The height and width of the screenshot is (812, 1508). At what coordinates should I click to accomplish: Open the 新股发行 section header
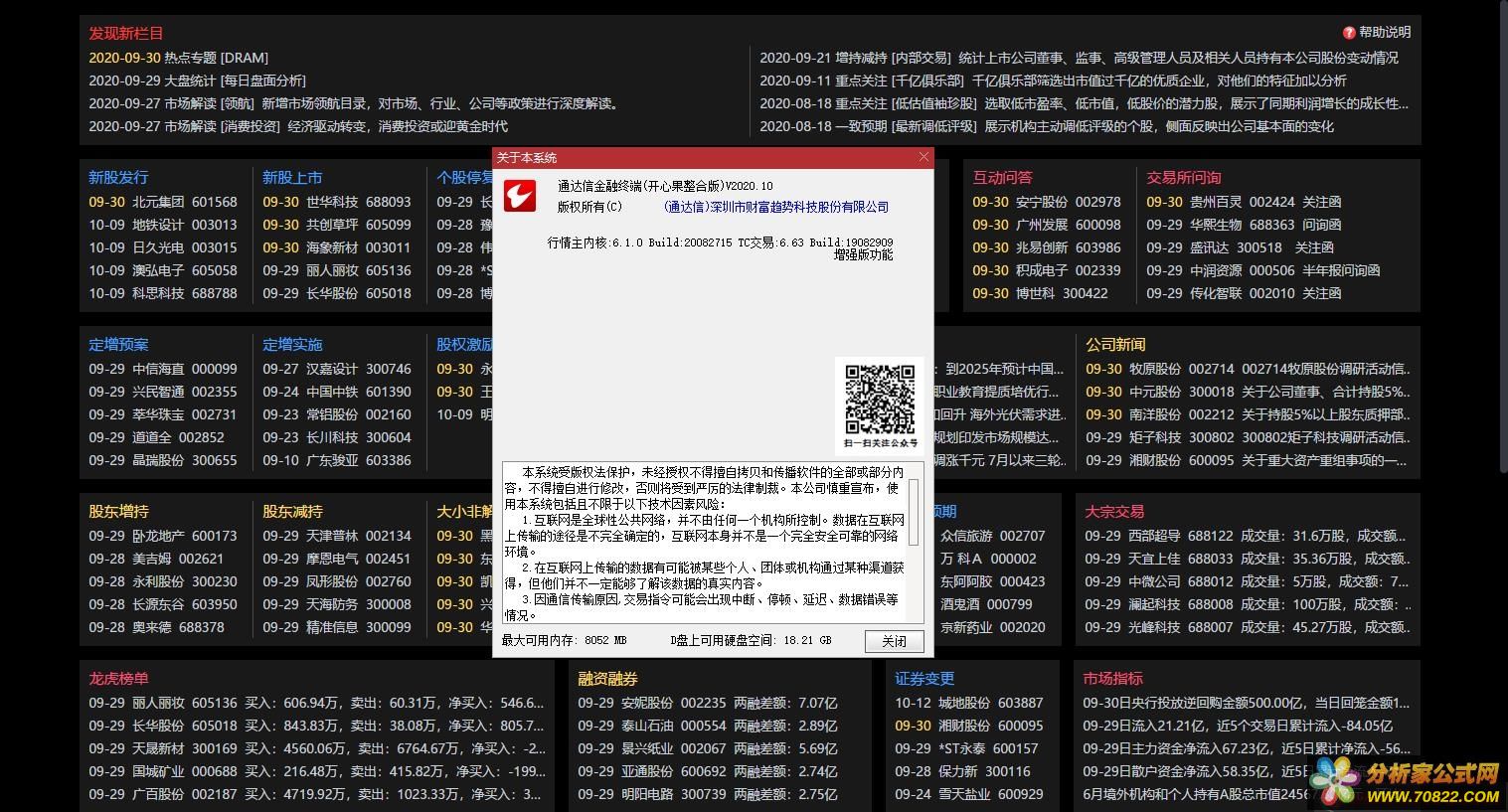click(x=118, y=177)
